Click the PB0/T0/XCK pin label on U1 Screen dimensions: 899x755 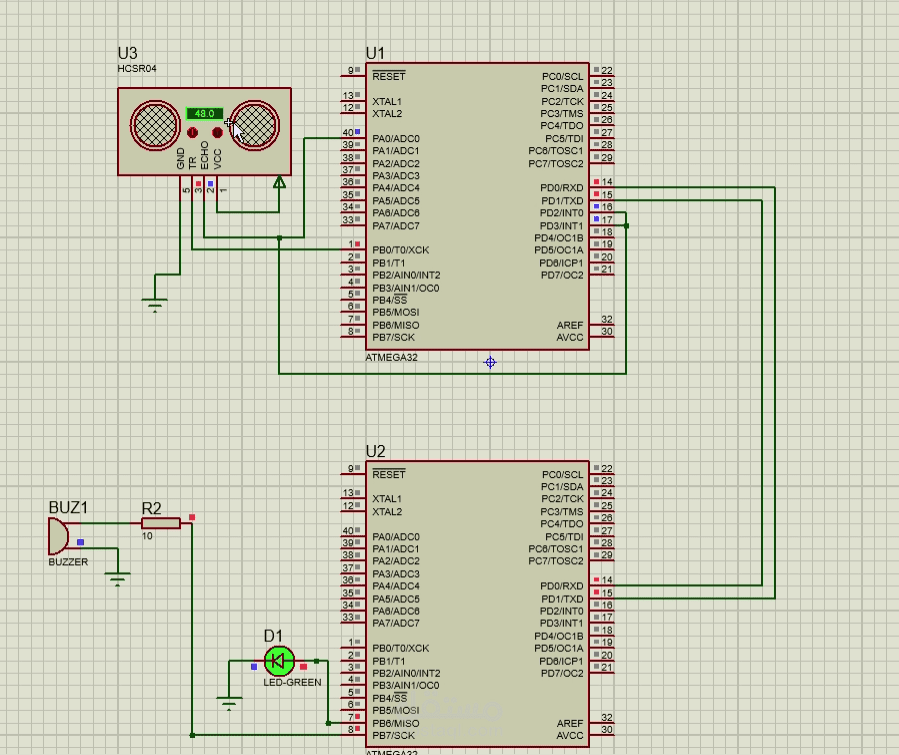[x=401, y=250]
